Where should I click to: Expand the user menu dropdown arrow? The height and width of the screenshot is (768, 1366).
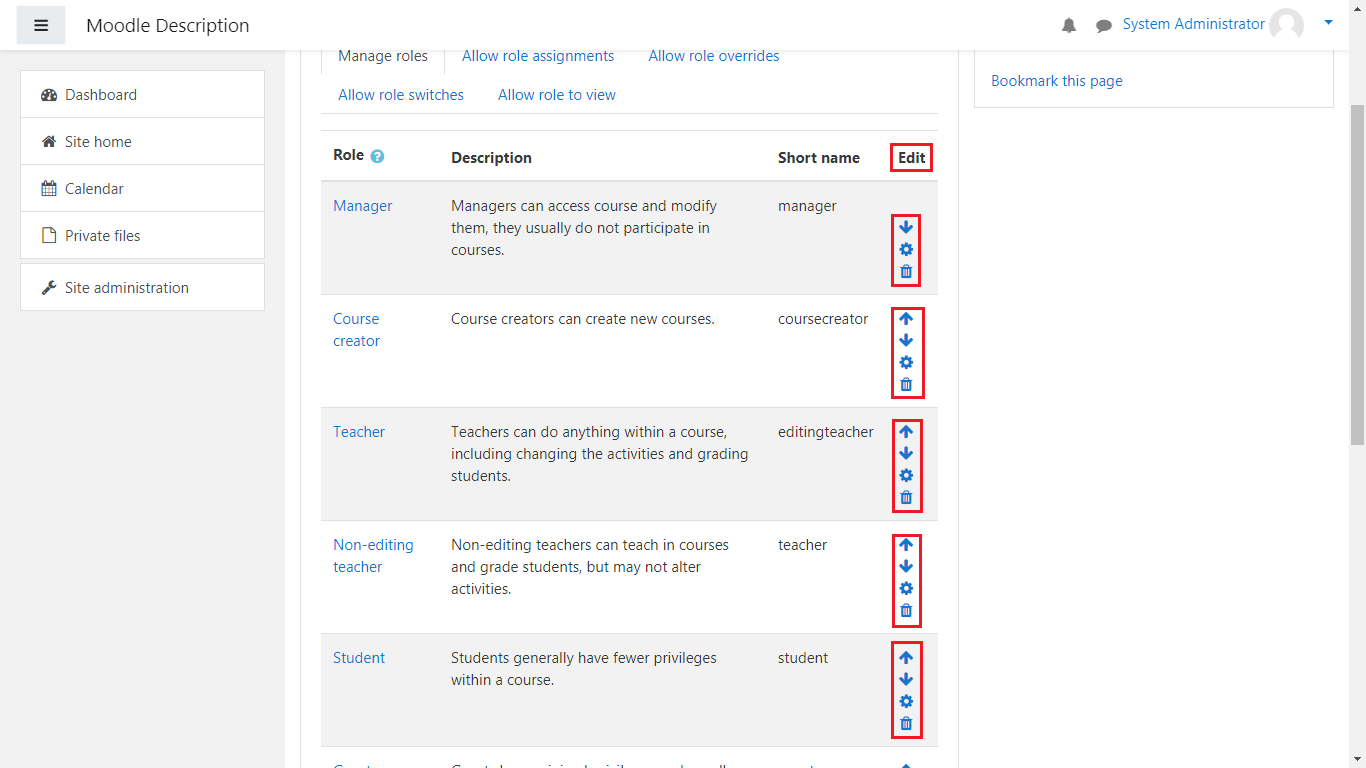pos(1328,22)
